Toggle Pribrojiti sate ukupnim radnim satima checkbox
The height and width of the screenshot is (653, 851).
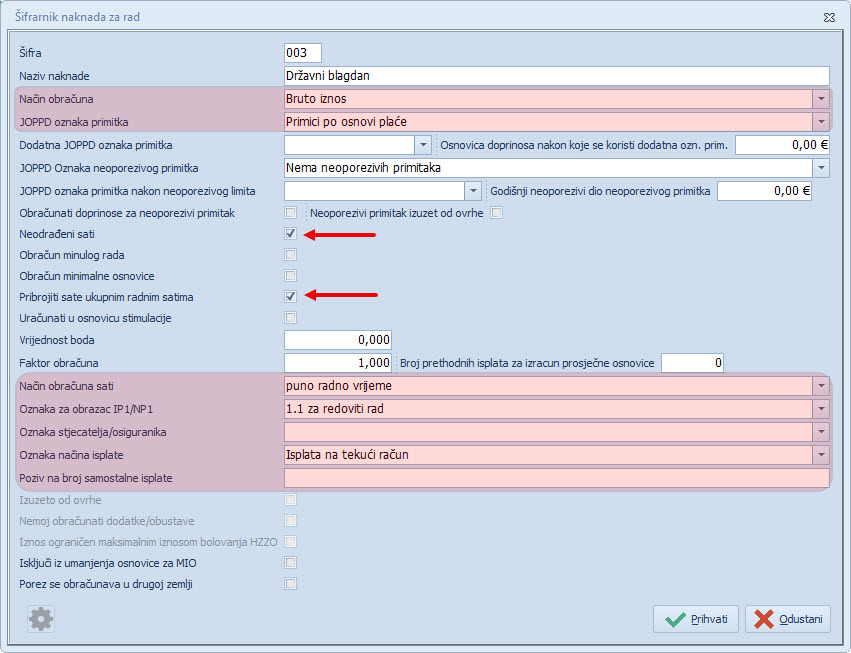[291, 297]
